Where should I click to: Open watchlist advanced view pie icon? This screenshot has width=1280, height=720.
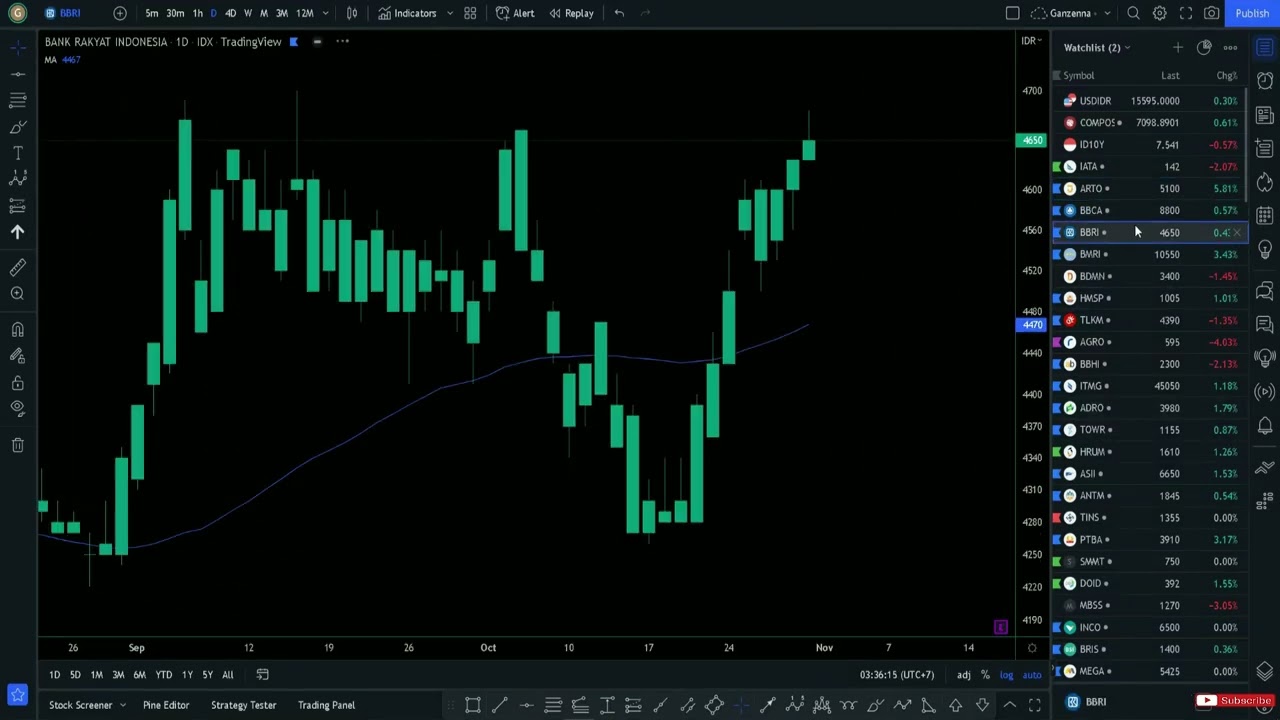click(1204, 47)
